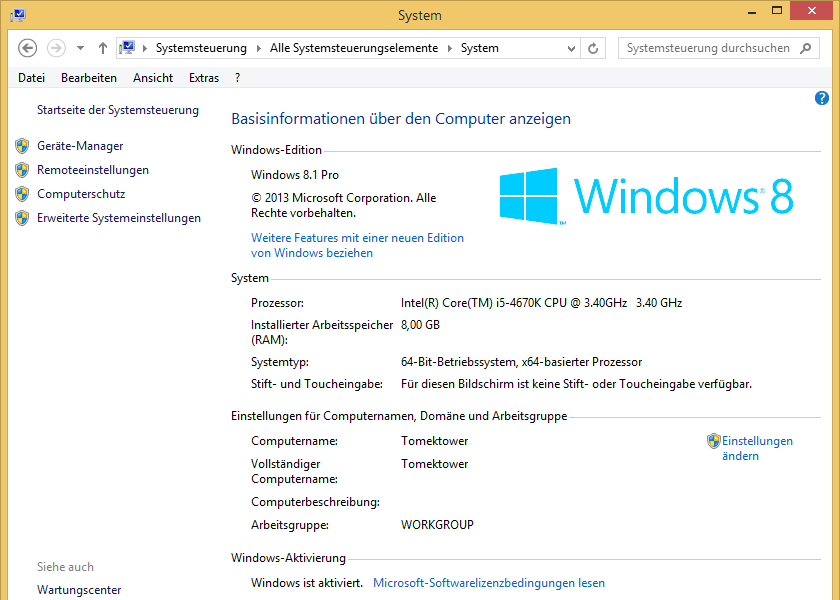Click Basisinformationen über den Computer anzeigen heading
Viewport: 840px width, 600px height.
coord(401,119)
